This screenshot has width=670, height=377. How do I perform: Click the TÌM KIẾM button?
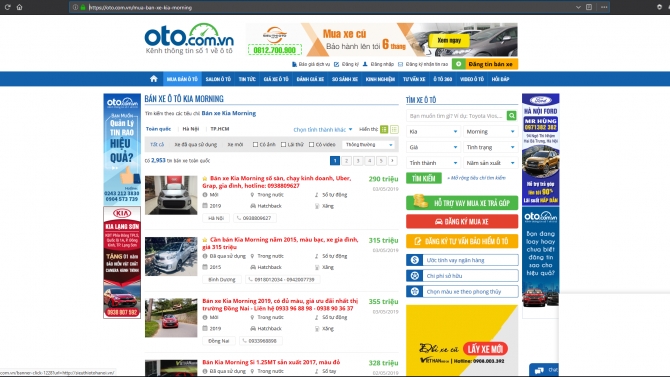pyautogui.click(x=423, y=178)
